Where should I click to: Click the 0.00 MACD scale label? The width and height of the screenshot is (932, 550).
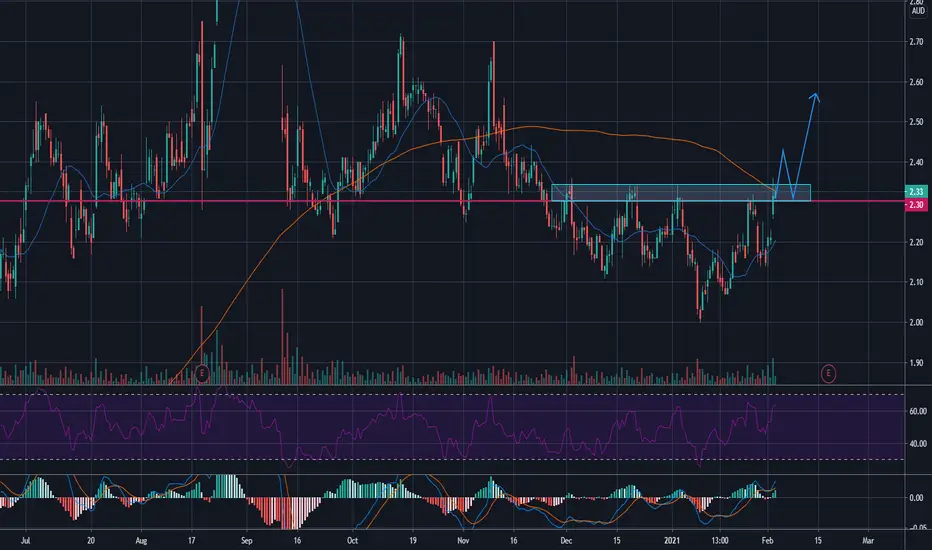(916, 498)
